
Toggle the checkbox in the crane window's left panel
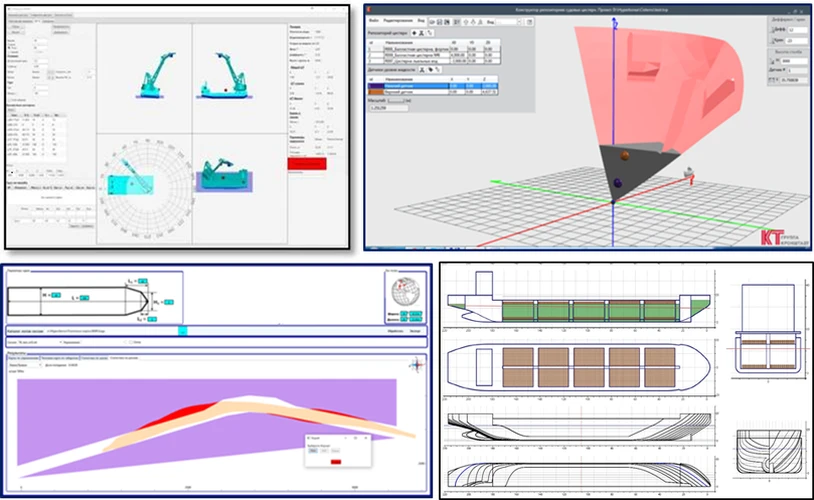[x=10, y=100]
